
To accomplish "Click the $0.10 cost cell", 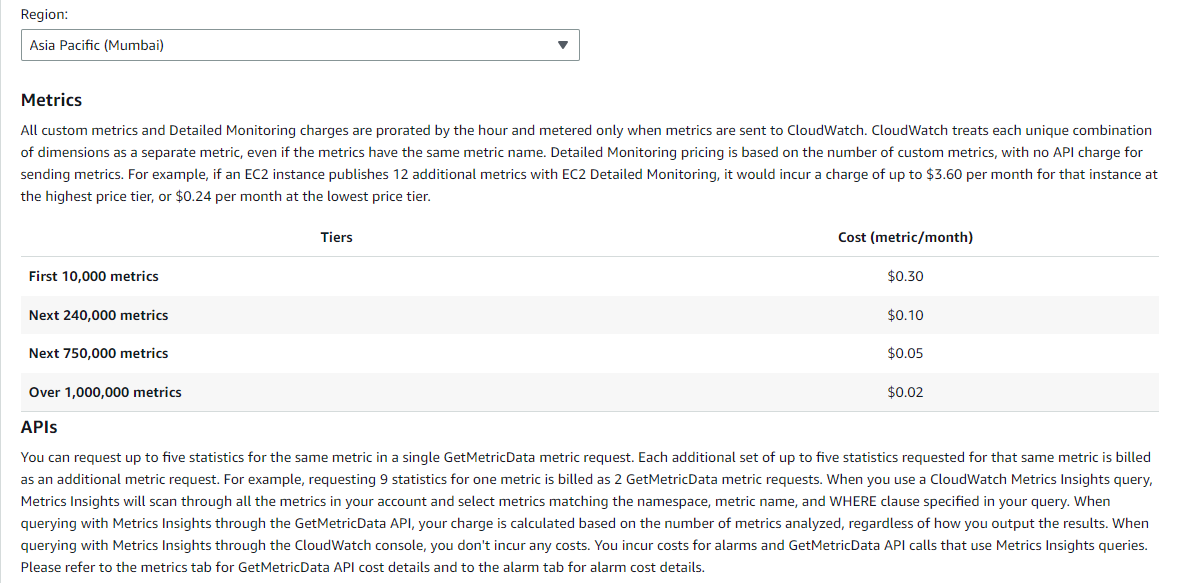I will (x=905, y=315).
